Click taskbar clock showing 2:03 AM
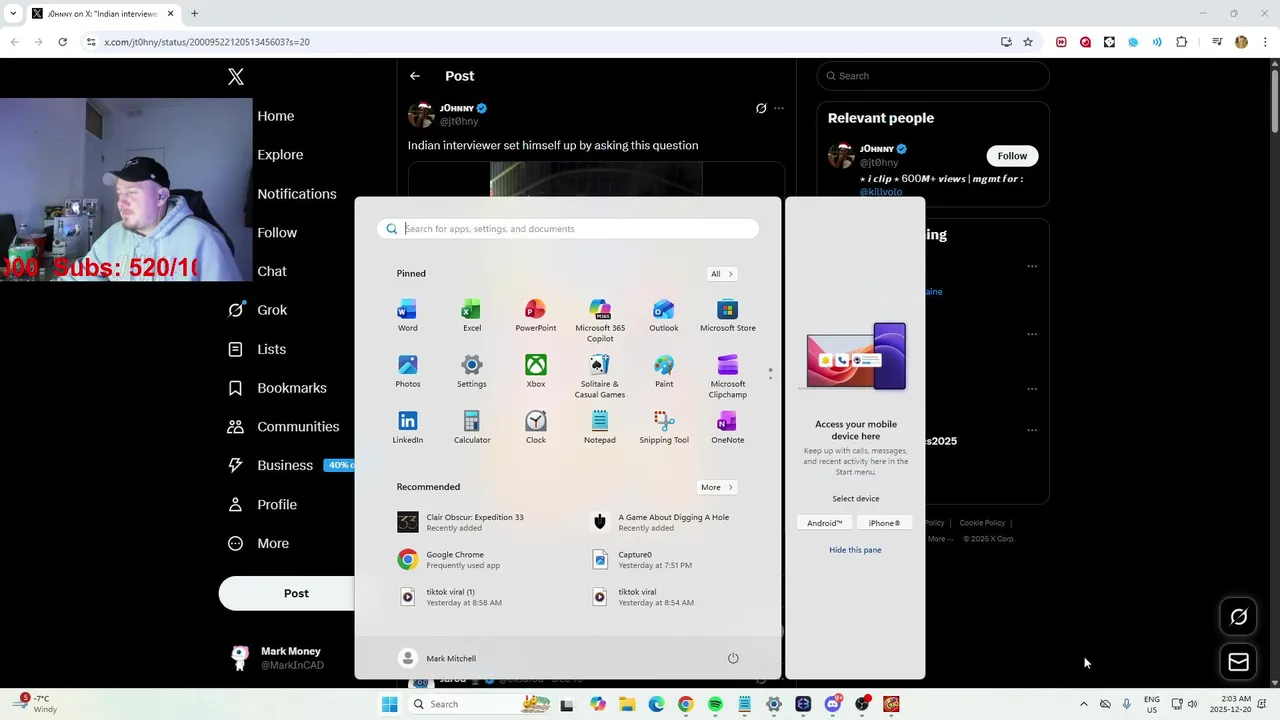 click(1230, 704)
